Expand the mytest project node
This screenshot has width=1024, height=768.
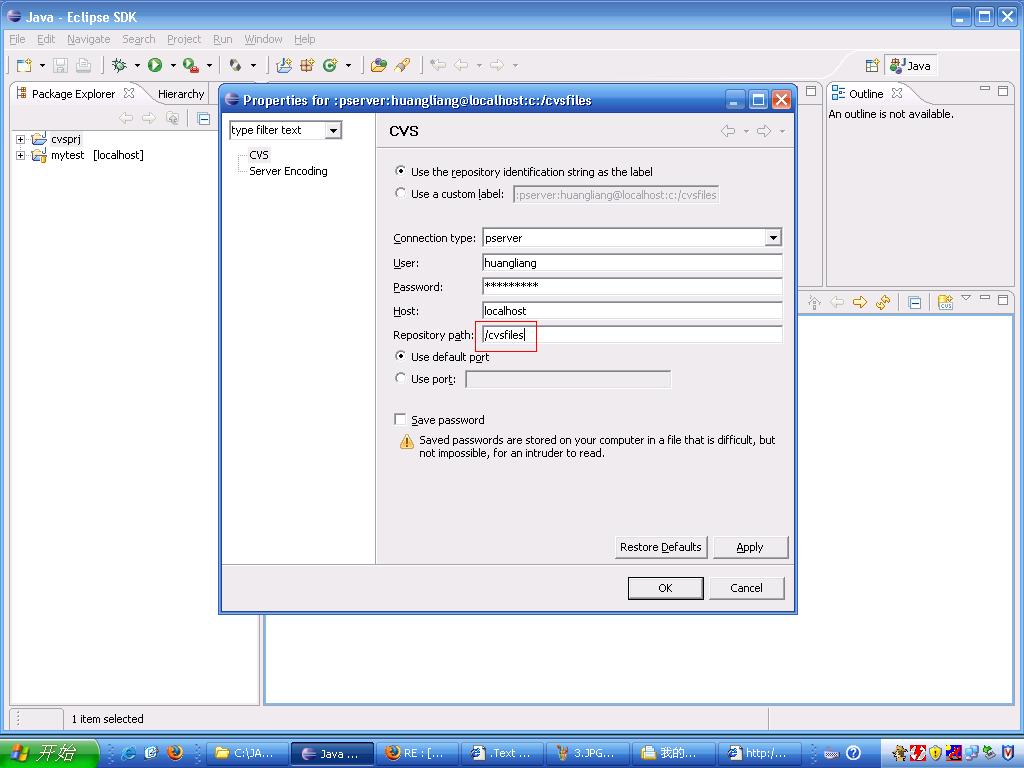click(x=20, y=155)
